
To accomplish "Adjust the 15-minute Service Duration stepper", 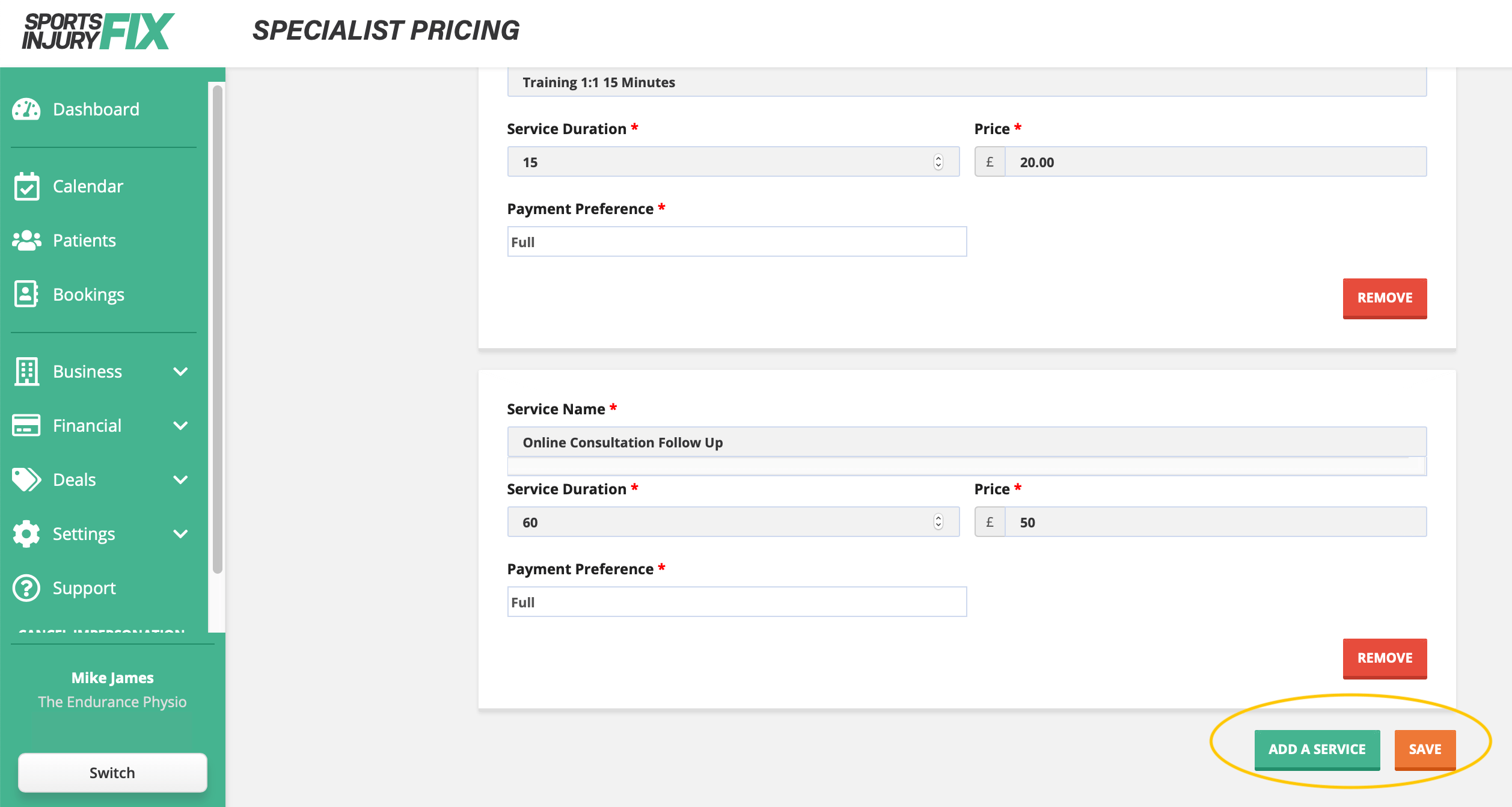I will [x=938, y=162].
